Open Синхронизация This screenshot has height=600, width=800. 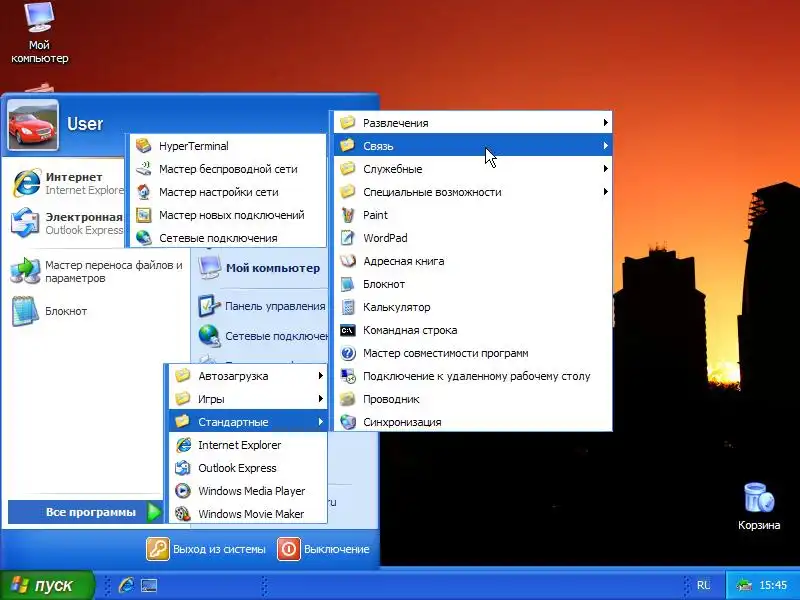[x=473, y=422]
